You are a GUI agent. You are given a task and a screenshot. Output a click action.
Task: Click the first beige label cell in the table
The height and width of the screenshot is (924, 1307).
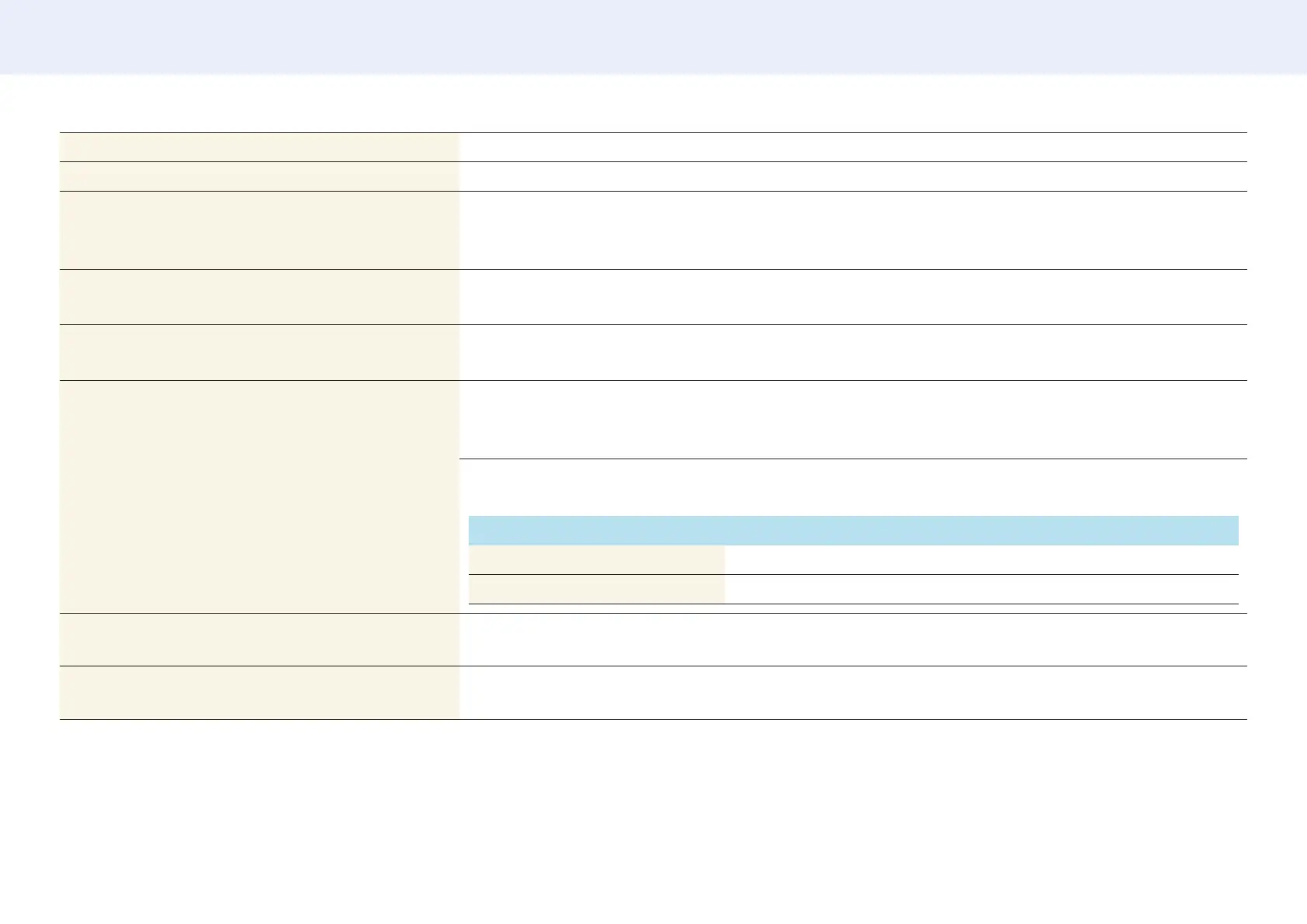pos(259,147)
